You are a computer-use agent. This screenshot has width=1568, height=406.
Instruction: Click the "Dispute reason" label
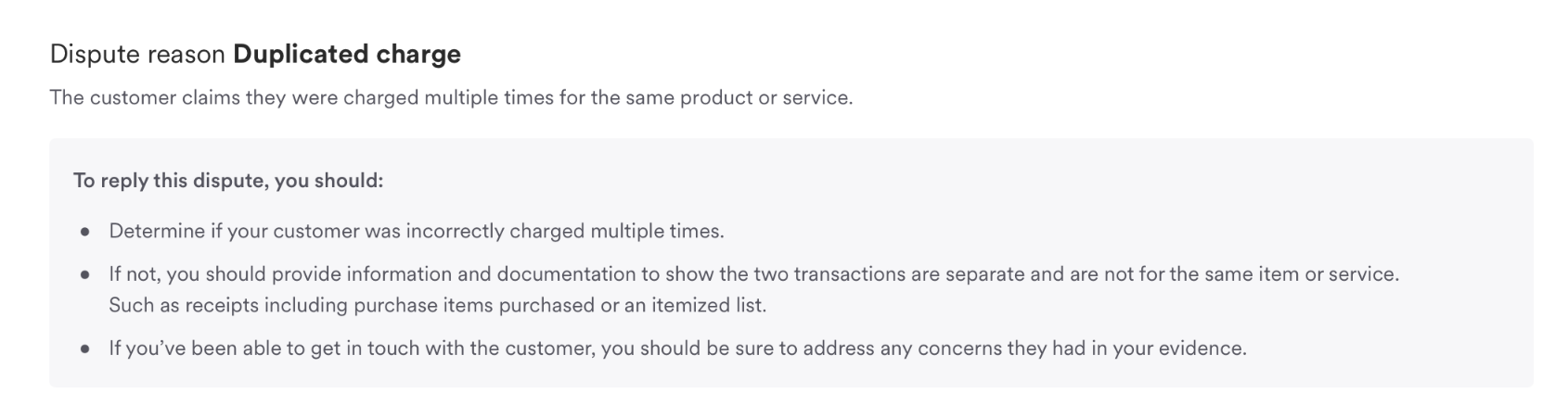click(137, 55)
